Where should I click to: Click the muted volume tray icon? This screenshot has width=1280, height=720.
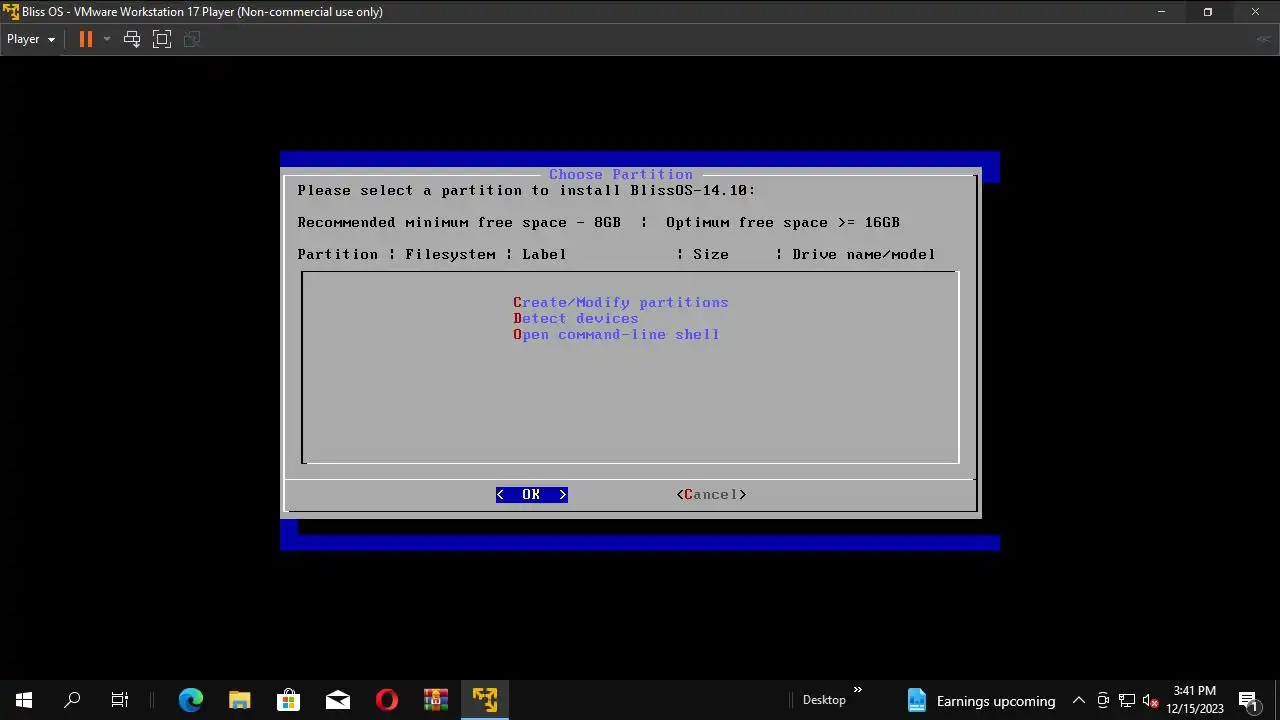pos(1151,700)
